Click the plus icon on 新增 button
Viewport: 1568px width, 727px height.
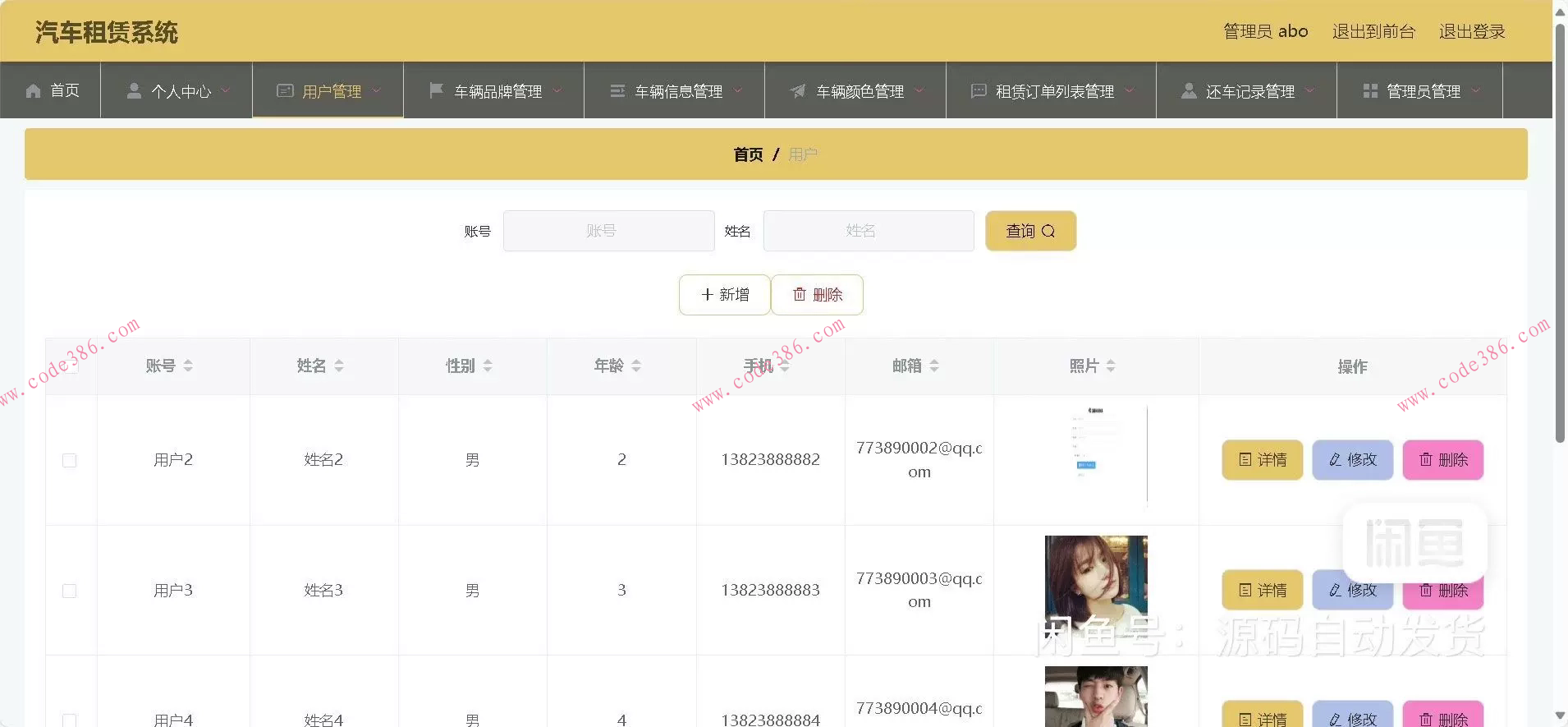(x=707, y=295)
